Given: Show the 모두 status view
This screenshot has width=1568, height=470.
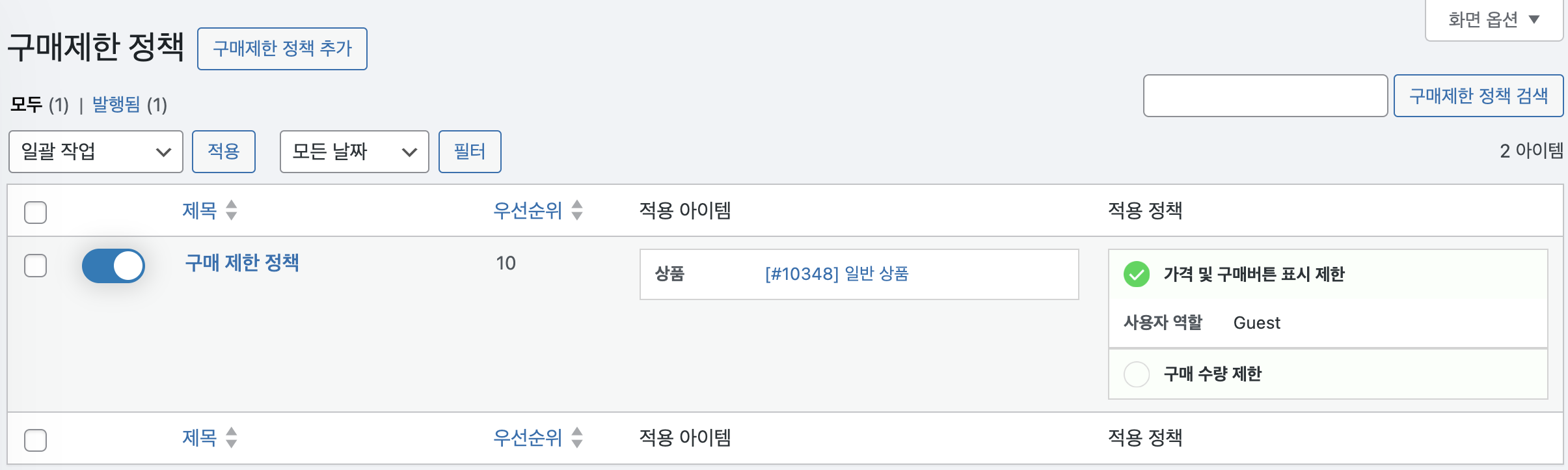Looking at the screenshot, I should pyautogui.click(x=27, y=104).
